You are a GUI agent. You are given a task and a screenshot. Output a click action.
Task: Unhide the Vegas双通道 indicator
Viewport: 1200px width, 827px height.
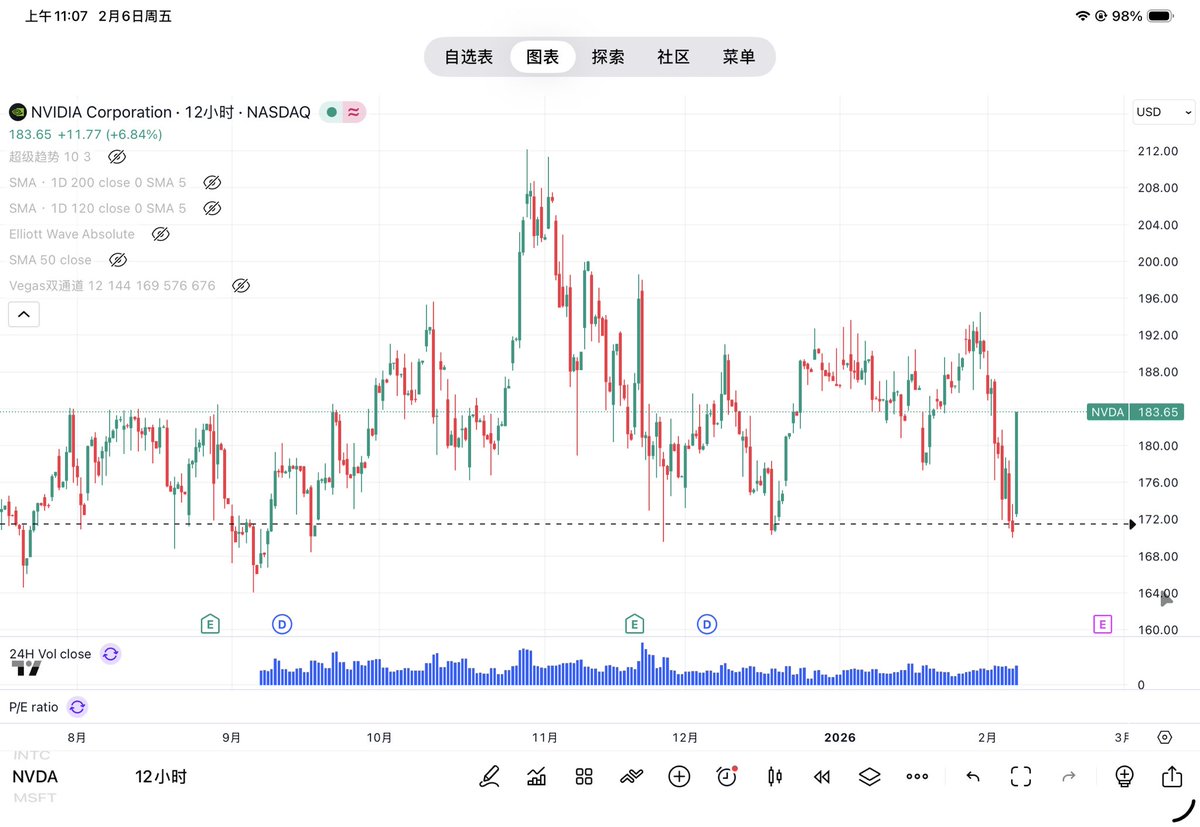click(240, 286)
